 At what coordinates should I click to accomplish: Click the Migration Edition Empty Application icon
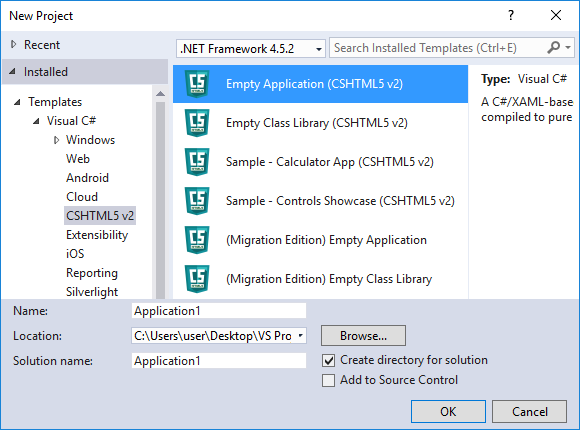(197, 240)
